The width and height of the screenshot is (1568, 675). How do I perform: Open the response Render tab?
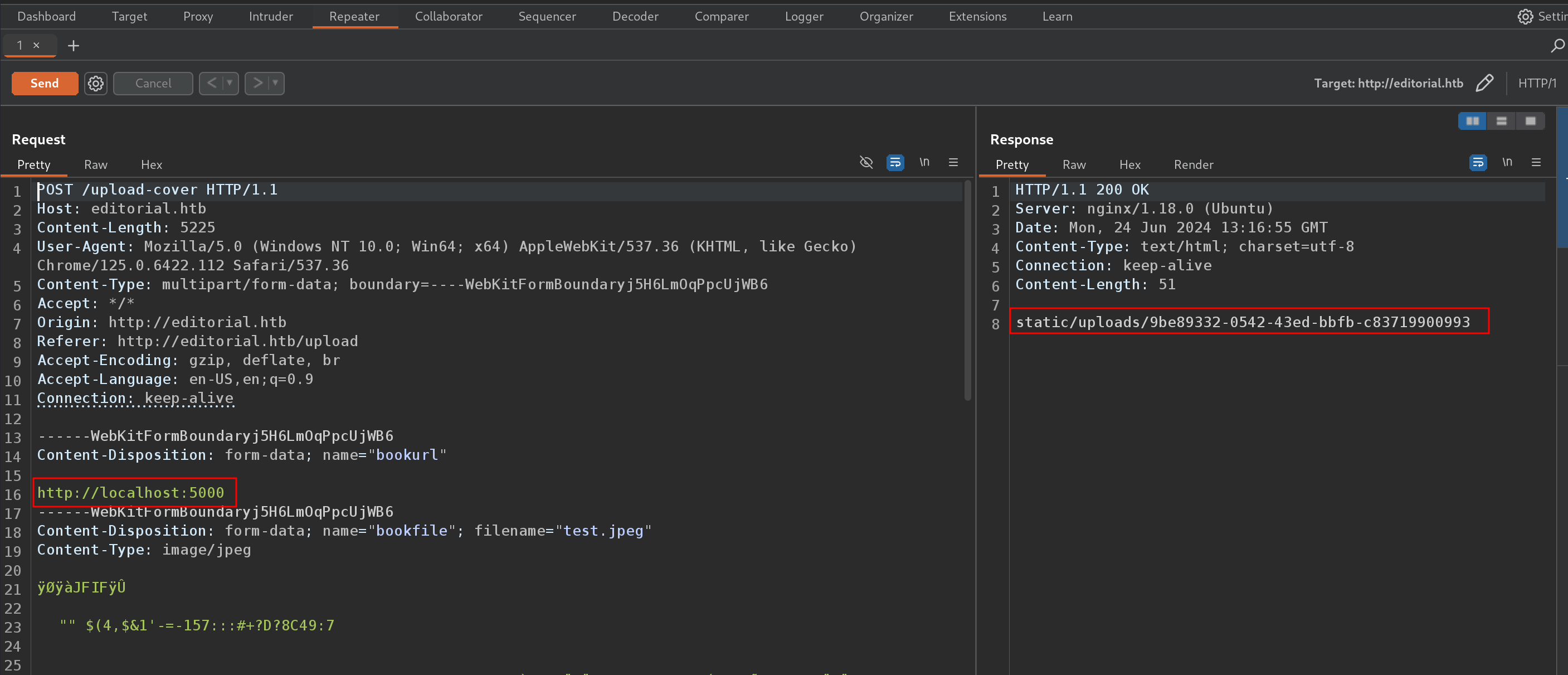(x=1193, y=165)
